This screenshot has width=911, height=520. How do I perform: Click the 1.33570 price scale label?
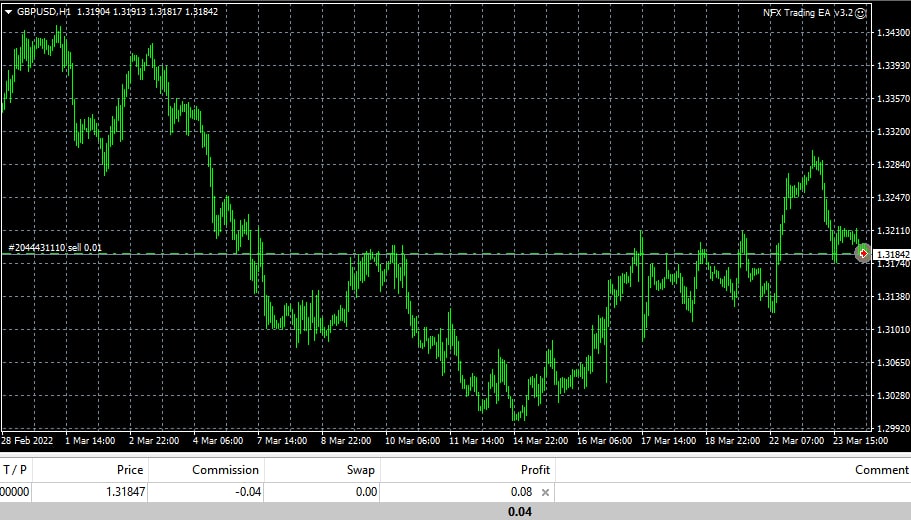click(x=893, y=99)
